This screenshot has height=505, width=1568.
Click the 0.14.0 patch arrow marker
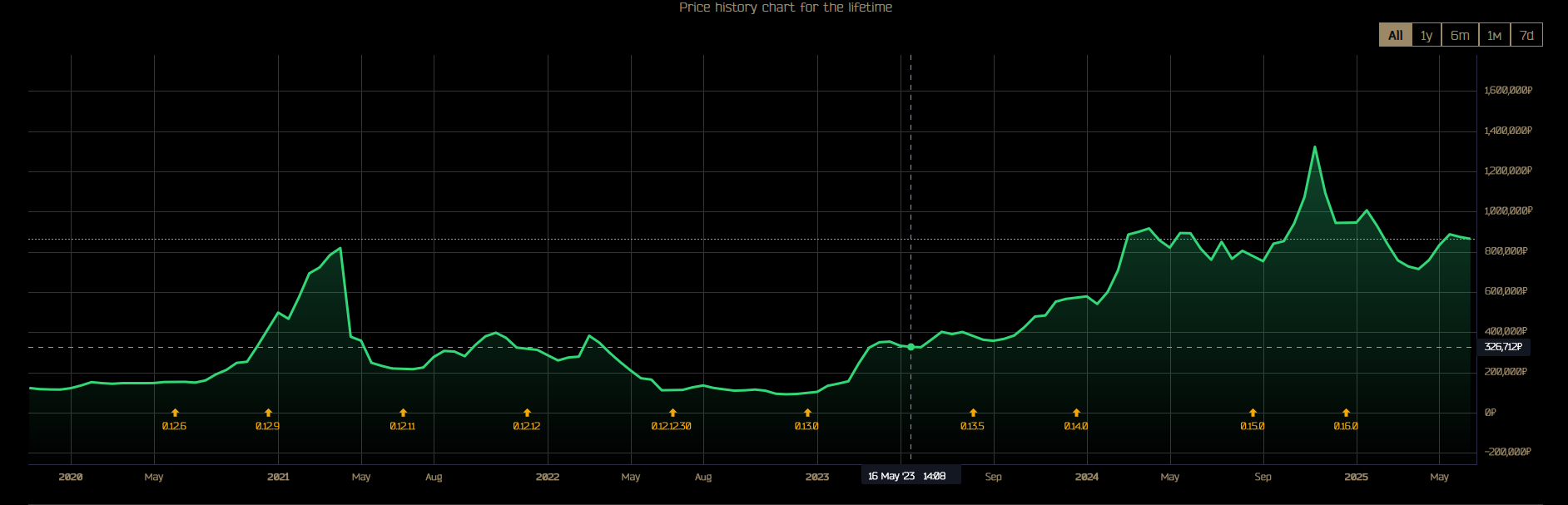[1076, 413]
